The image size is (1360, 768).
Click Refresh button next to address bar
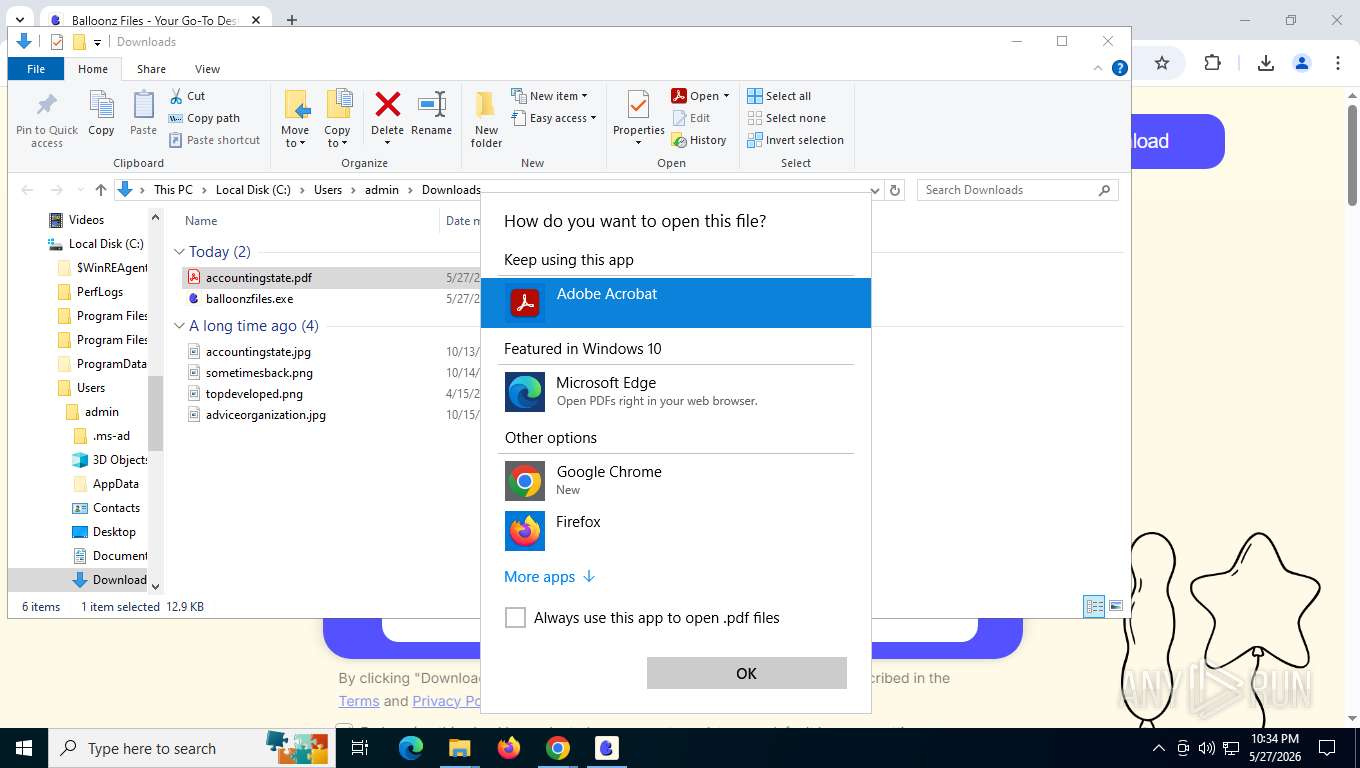point(895,190)
